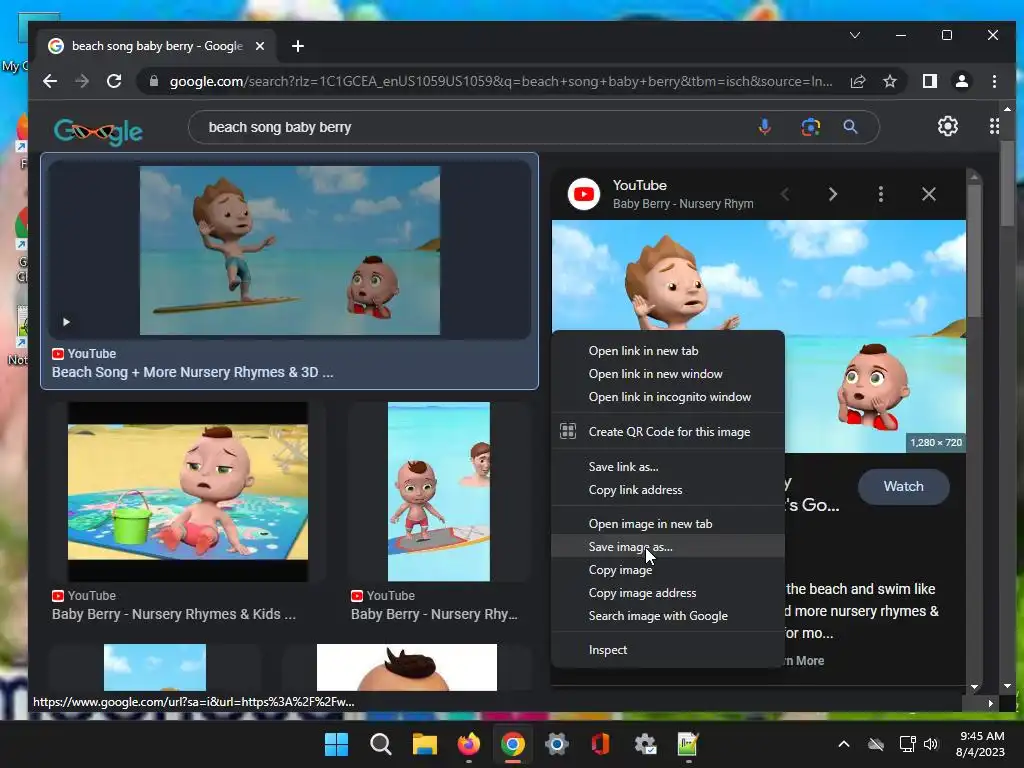Click the Google logo

click(x=99, y=131)
